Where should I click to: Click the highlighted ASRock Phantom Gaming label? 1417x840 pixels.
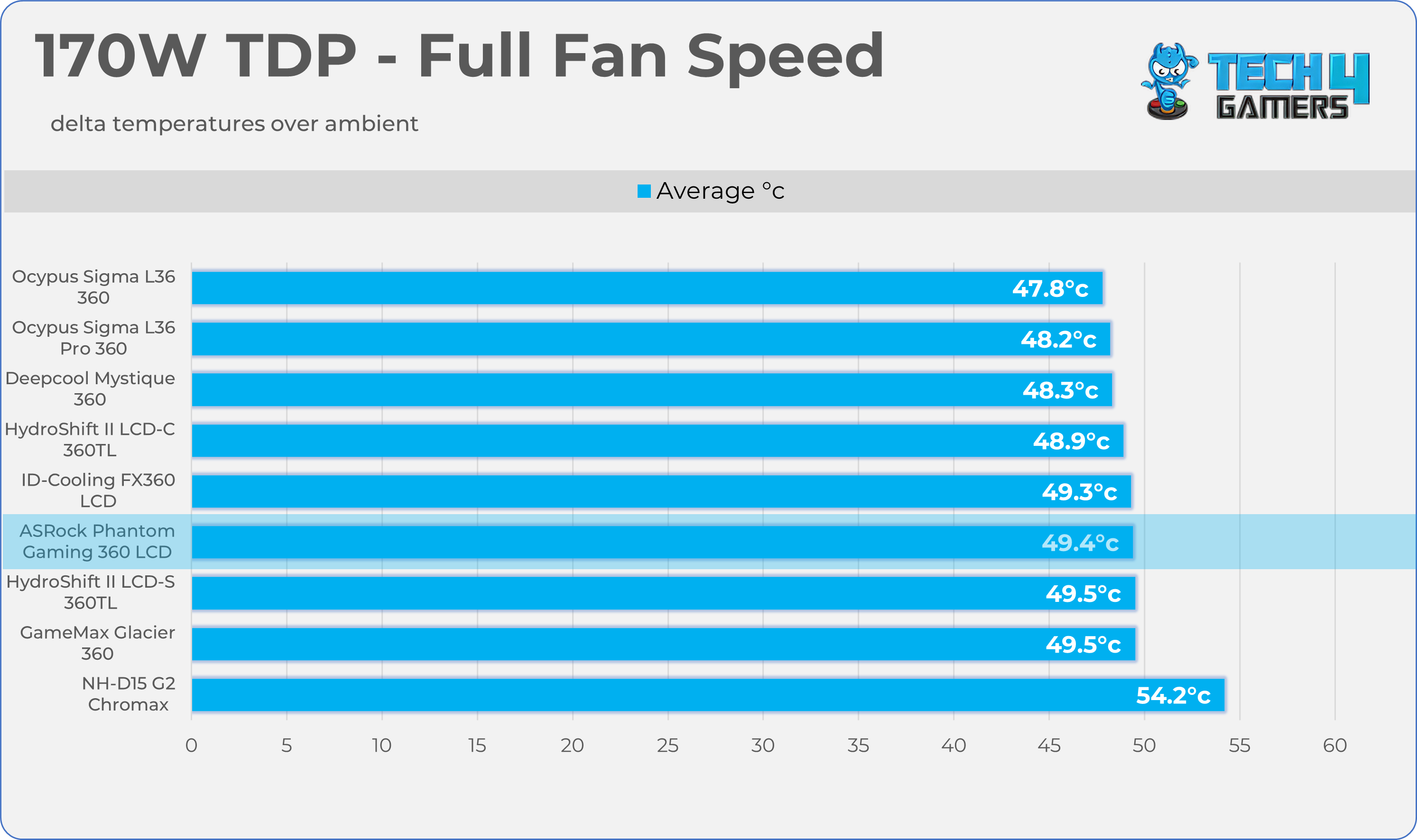(x=97, y=541)
